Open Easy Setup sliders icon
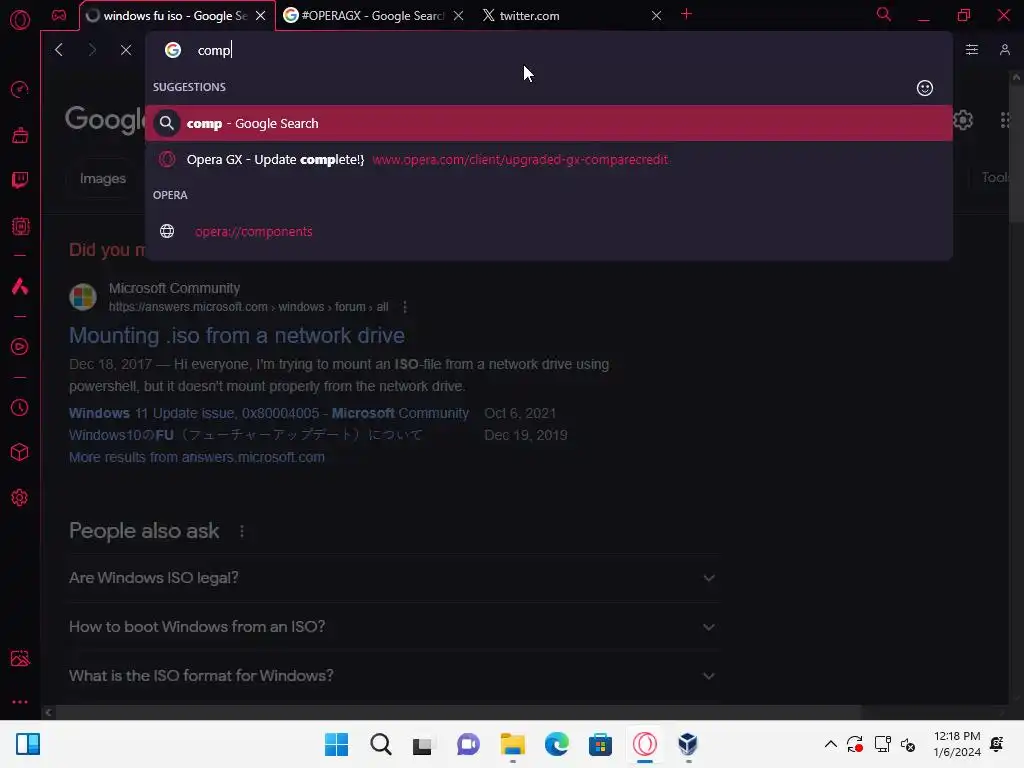Screen dimensions: 1024x768 [x=972, y=50]
